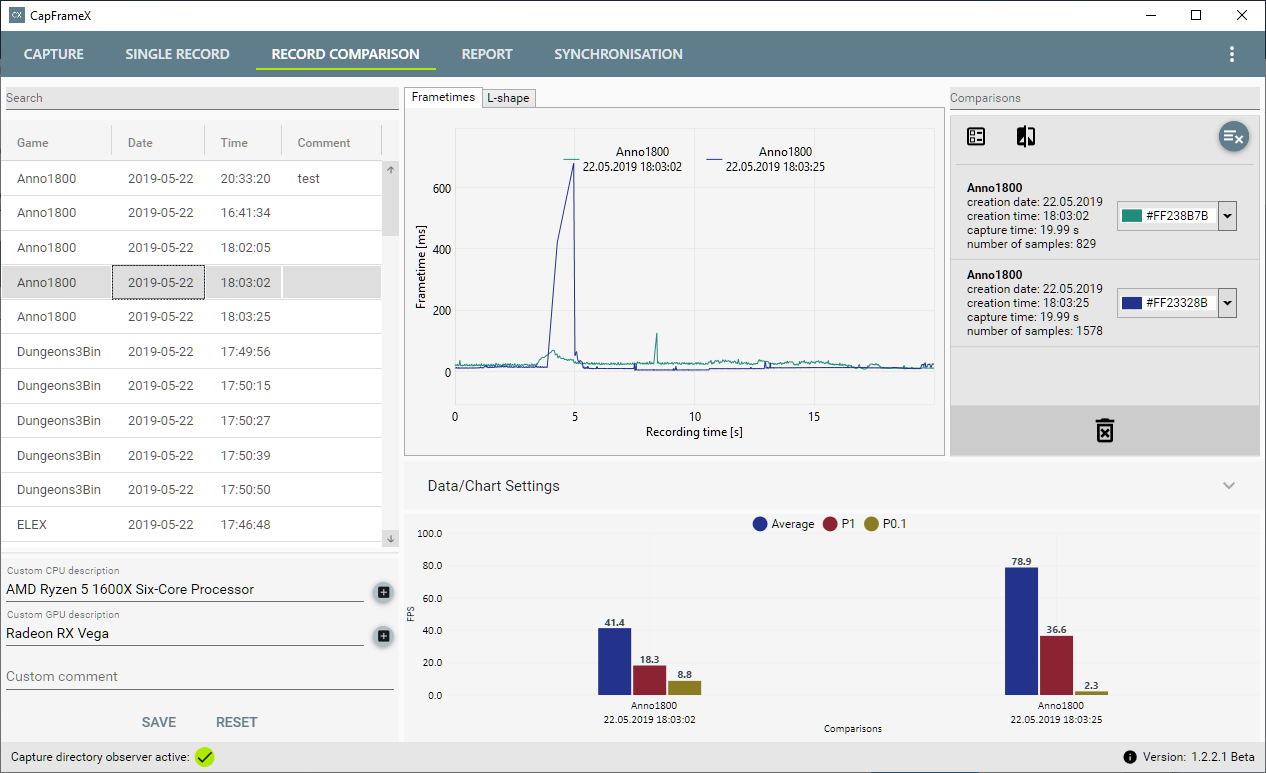The image size is (1266, 773).
Task: Add the CPU description with its plus icon
Action: [x=383, y=592]
